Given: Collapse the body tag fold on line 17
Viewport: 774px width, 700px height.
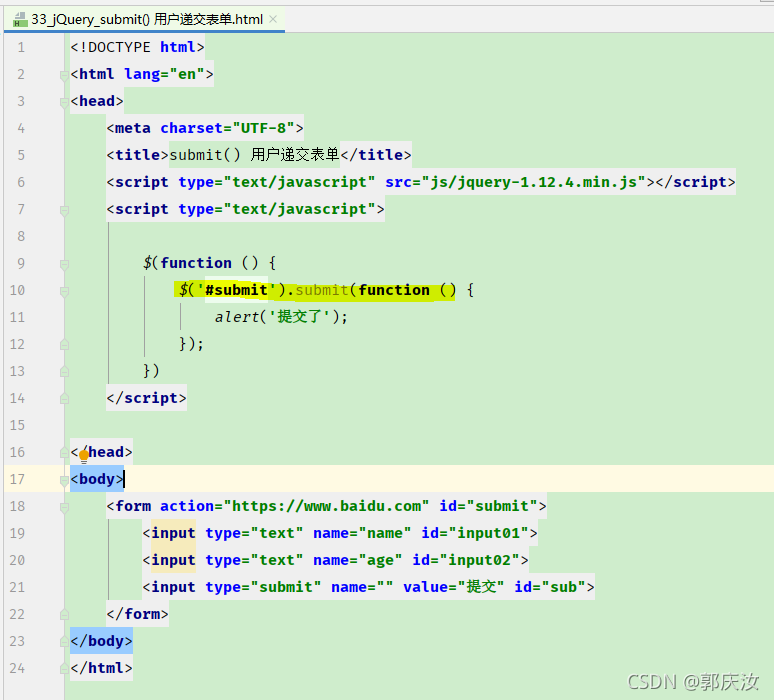Looking at the screenshot, I should (64, 480).
